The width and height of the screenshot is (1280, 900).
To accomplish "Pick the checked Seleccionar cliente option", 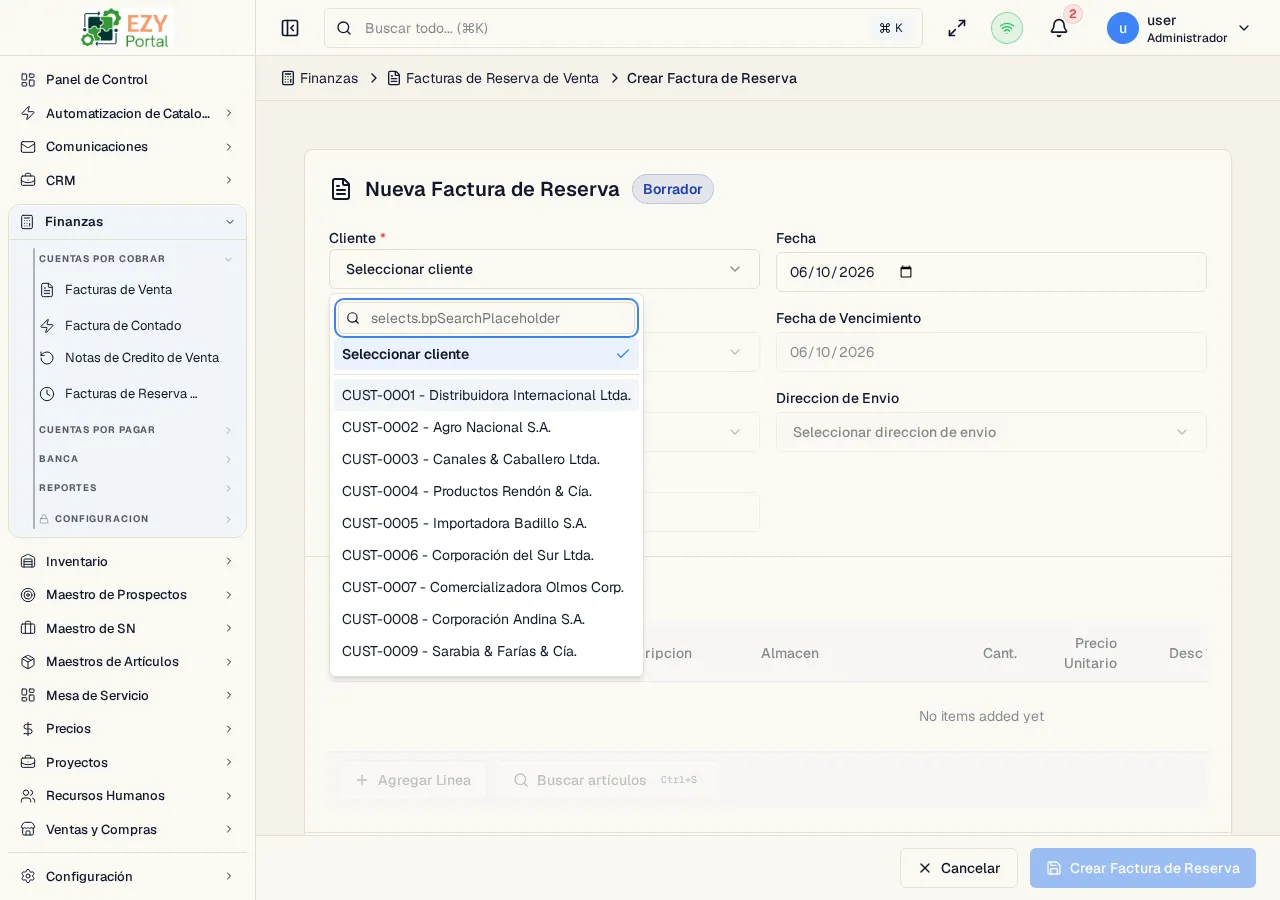I will 486,354.
